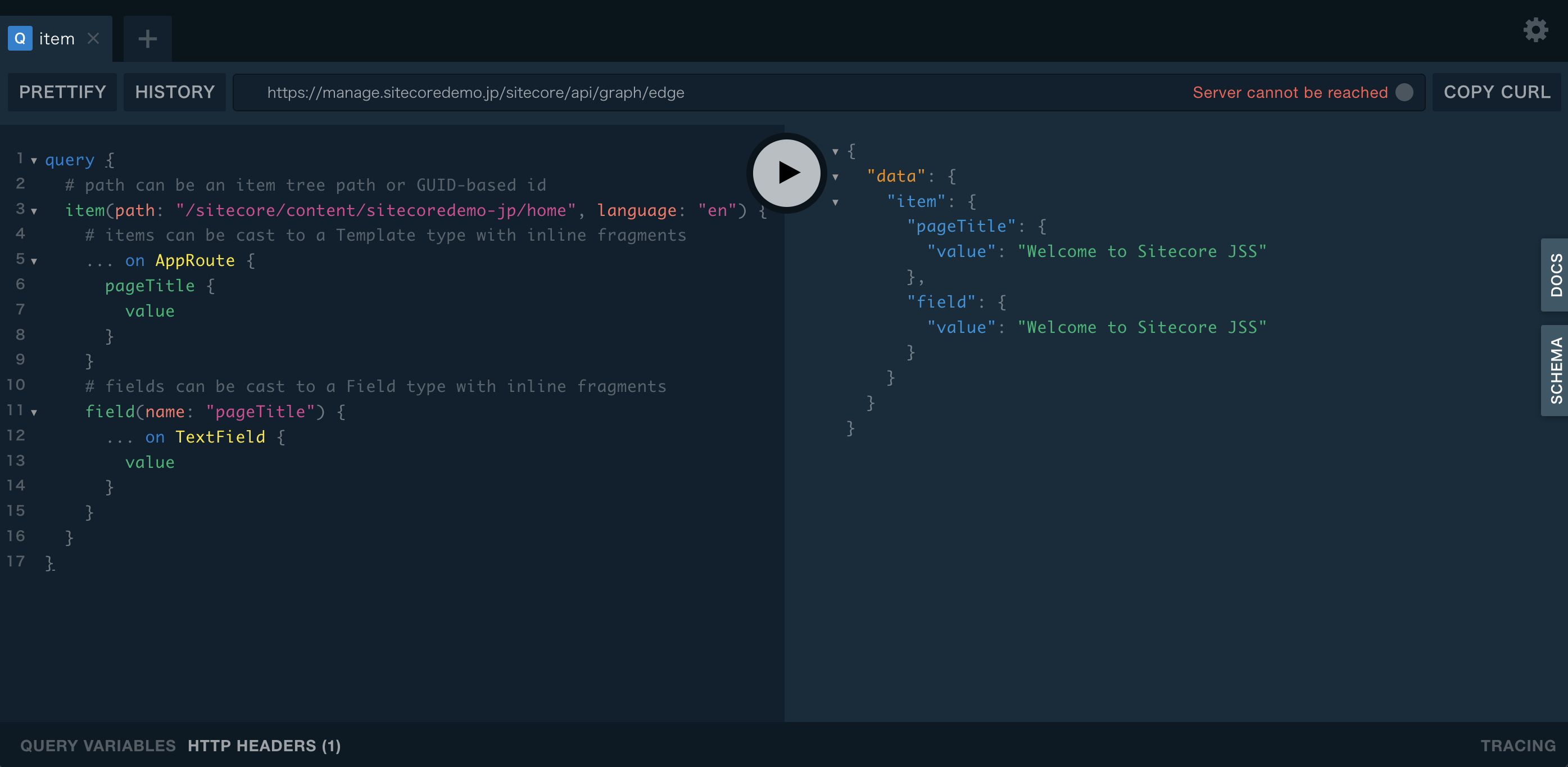This screenshot has height=767, width=1568.
Task: Open query HISTORY
Action: tap(175, 92)
